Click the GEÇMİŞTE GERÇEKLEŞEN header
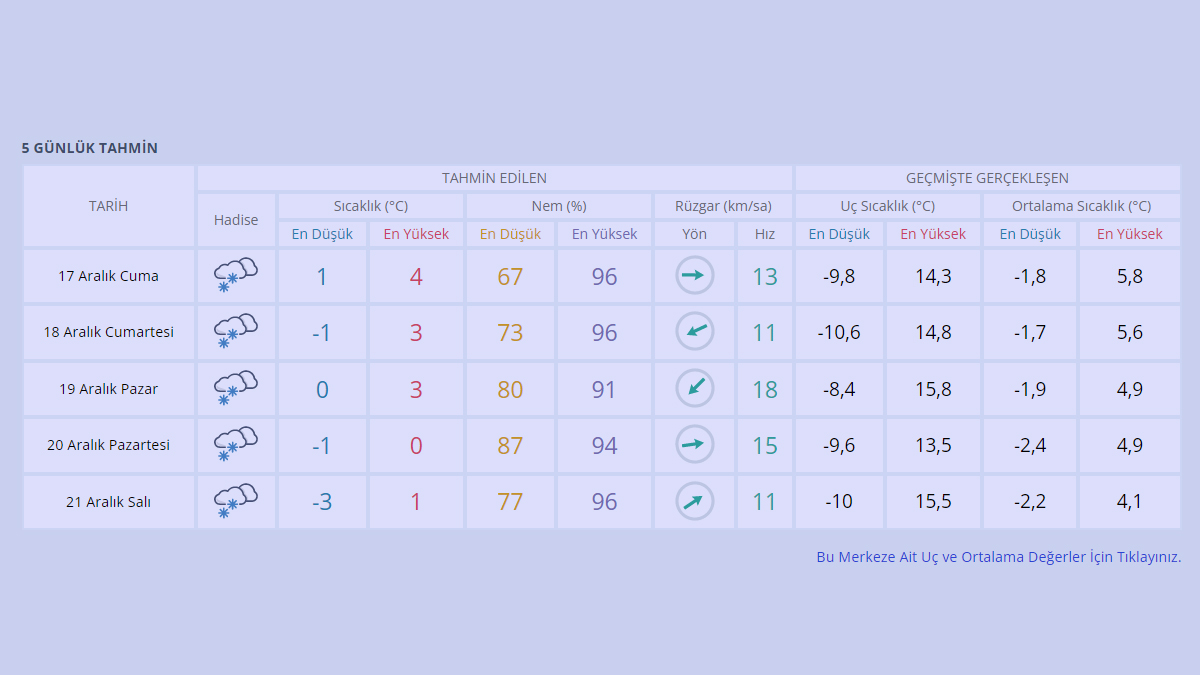Image resolution: width=1200 pixels, height=675 pixels. [x=987, y=178]
